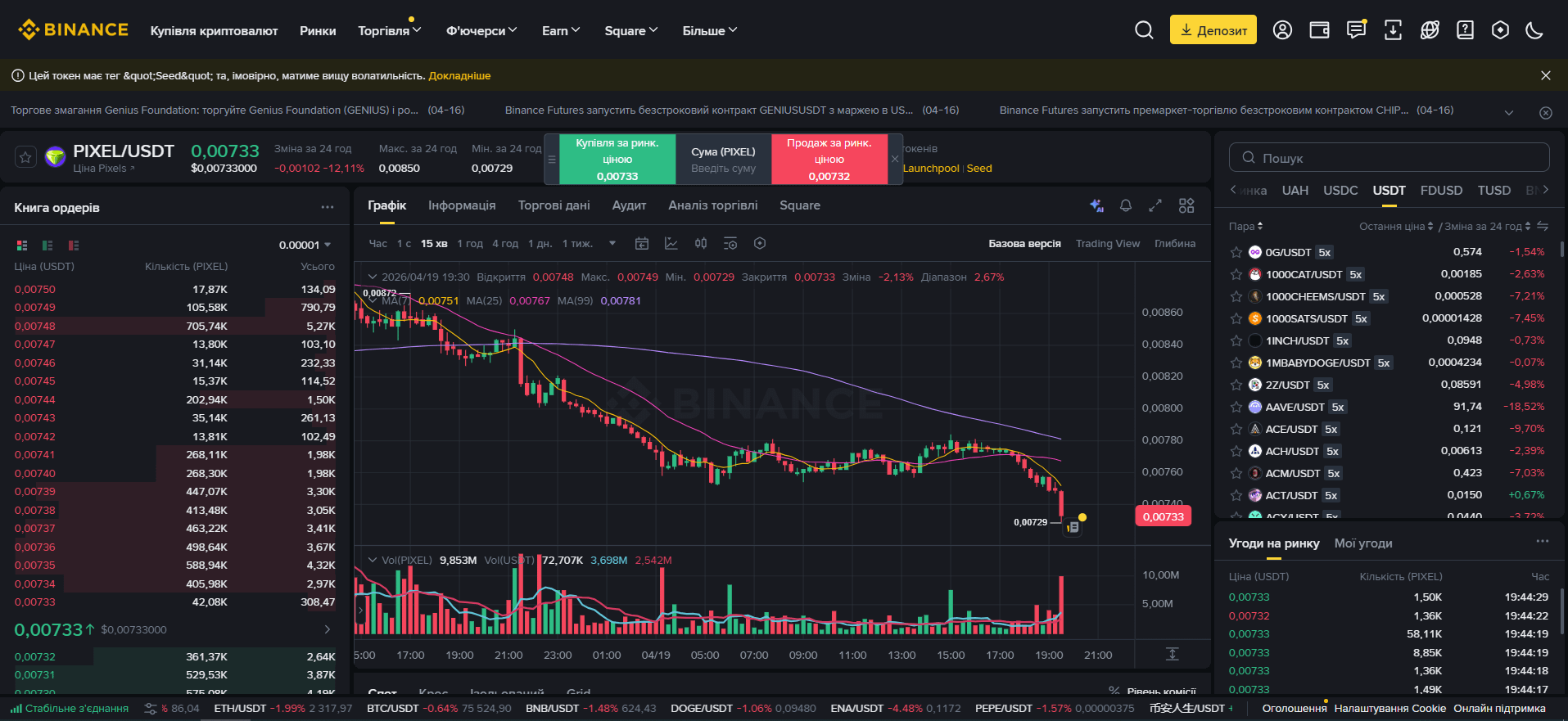The image size is (1568, 721).
Task: Click the Докладніше link in warning
Action: [459, 75]
